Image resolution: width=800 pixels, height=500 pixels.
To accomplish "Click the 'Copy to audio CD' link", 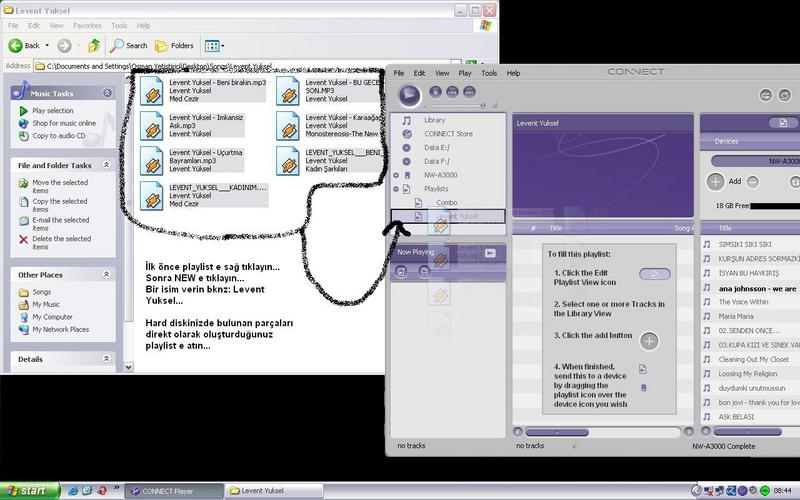I will coord(59,136).
